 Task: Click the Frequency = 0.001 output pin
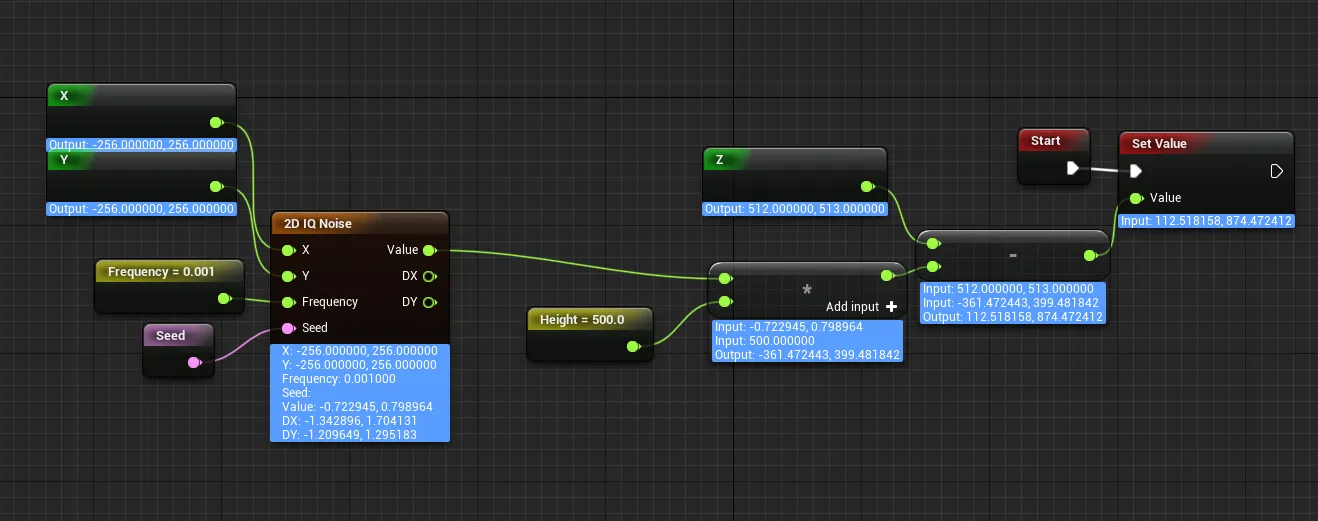(x=223, y=298)
